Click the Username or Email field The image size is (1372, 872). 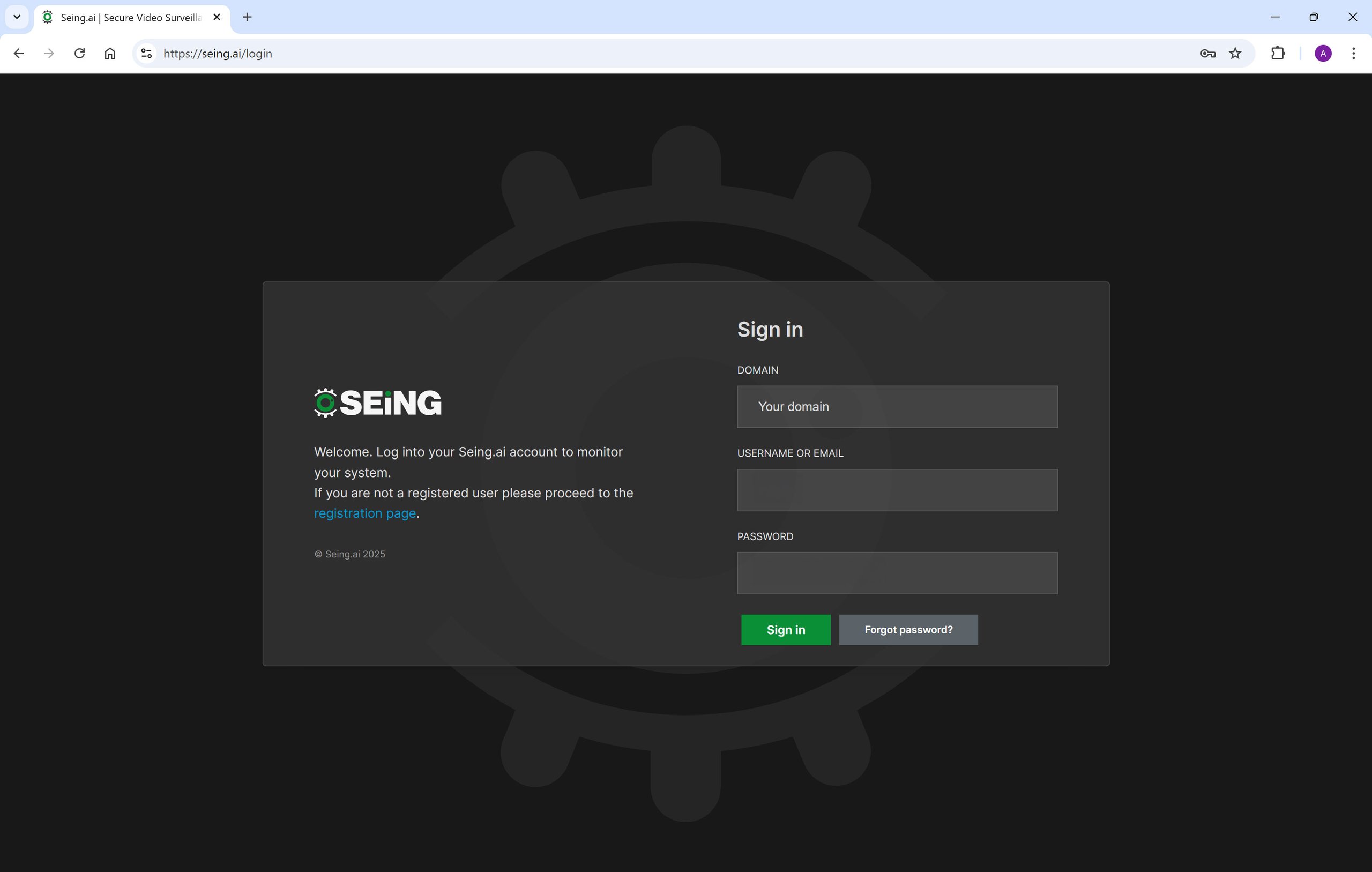click(x=897, y=490)
